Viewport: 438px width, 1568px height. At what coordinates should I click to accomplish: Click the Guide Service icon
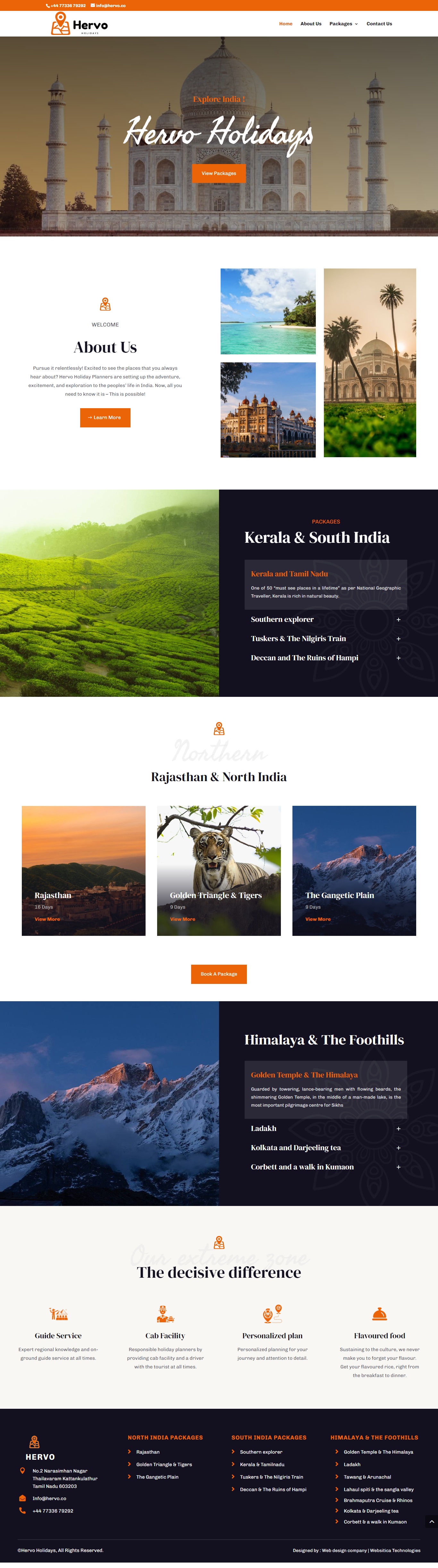(x=58, y=1313)
